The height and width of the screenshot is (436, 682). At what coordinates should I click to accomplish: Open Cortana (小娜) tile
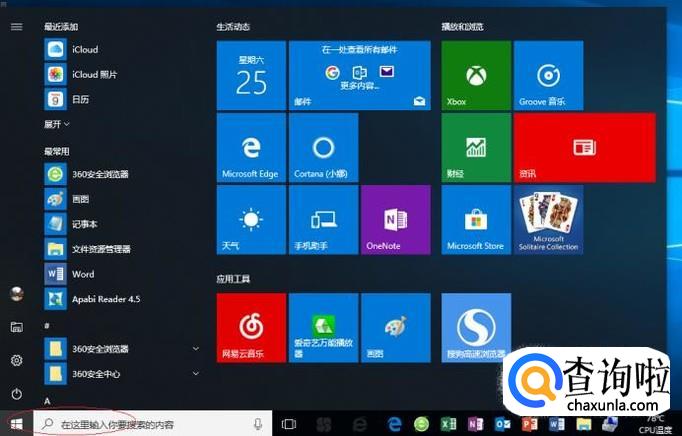click(323, 148)
